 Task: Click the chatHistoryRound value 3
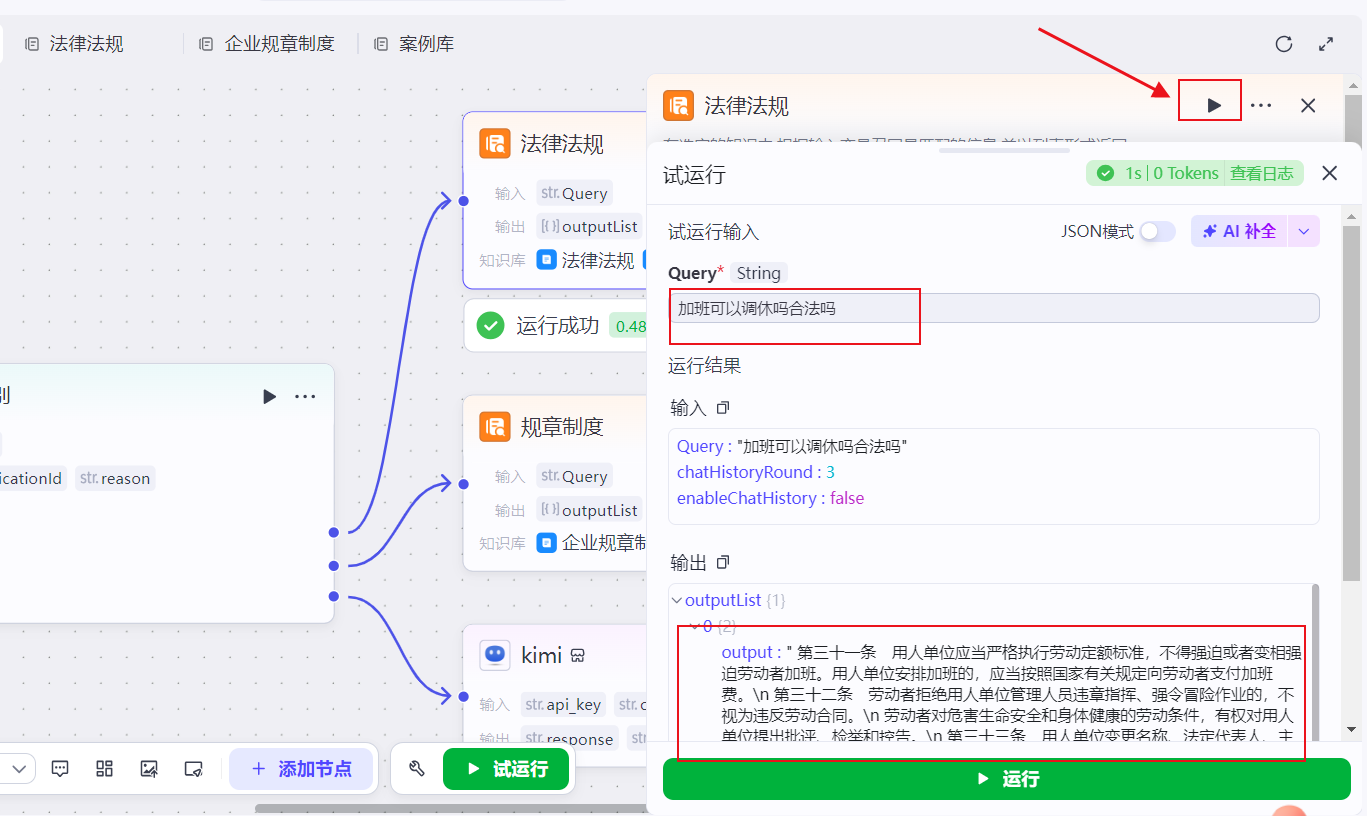(x=830, y=472)
